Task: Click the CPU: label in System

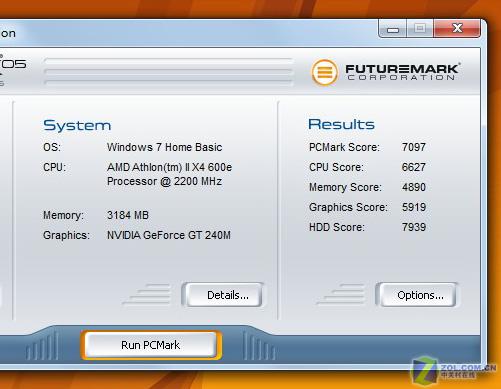Action: click(54, 167)
